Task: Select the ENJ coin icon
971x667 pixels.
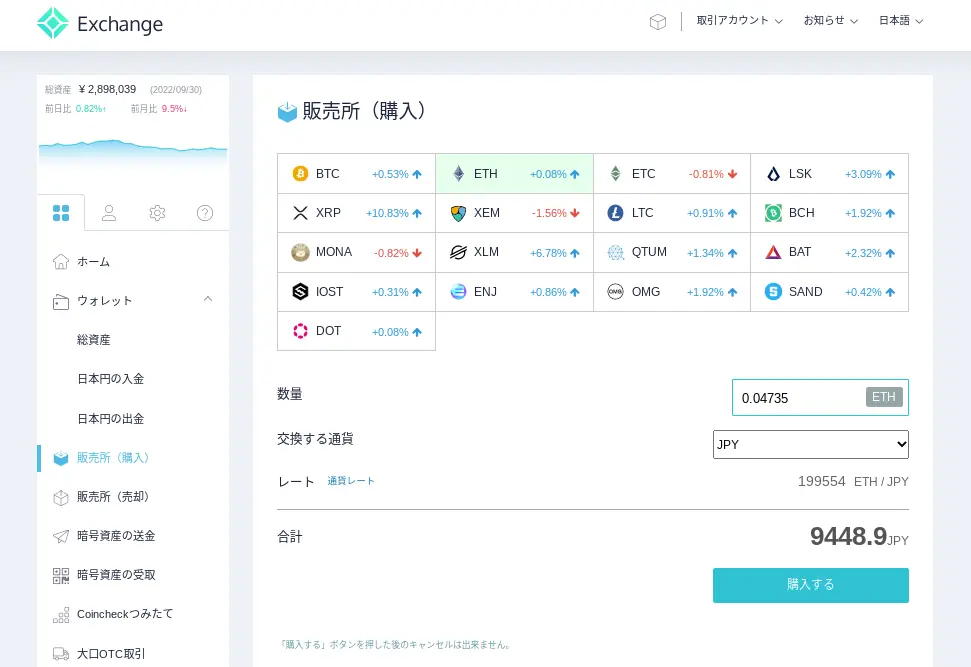Action: [x=458, y=292]
